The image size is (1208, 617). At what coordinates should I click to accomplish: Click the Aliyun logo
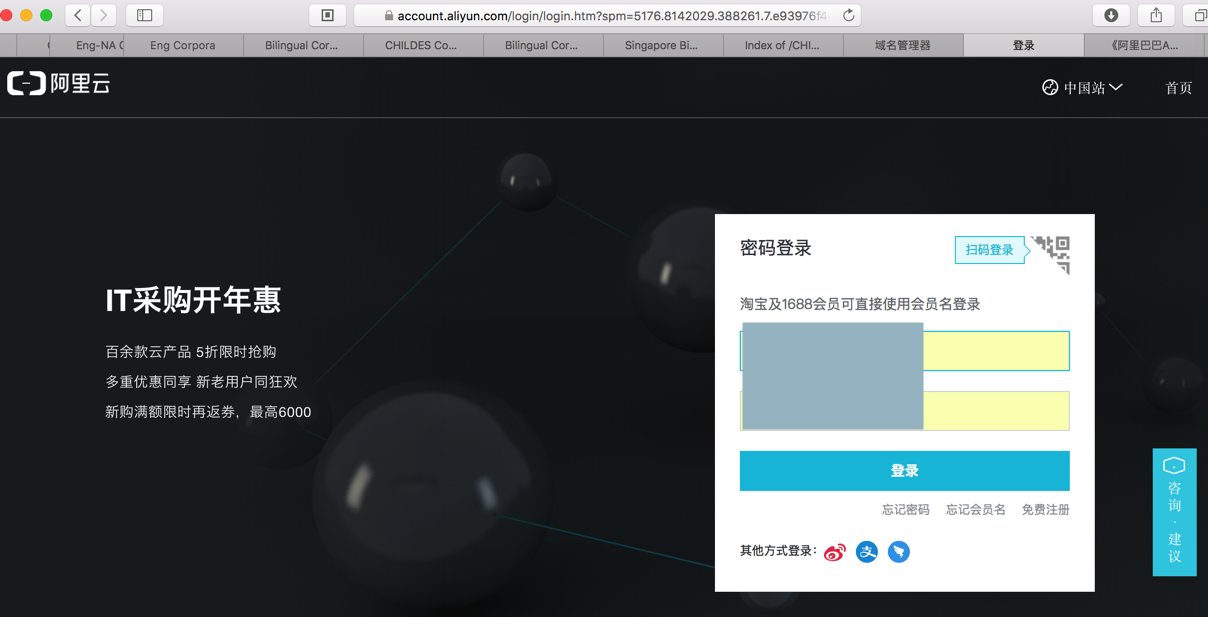(x=59, y=84)
